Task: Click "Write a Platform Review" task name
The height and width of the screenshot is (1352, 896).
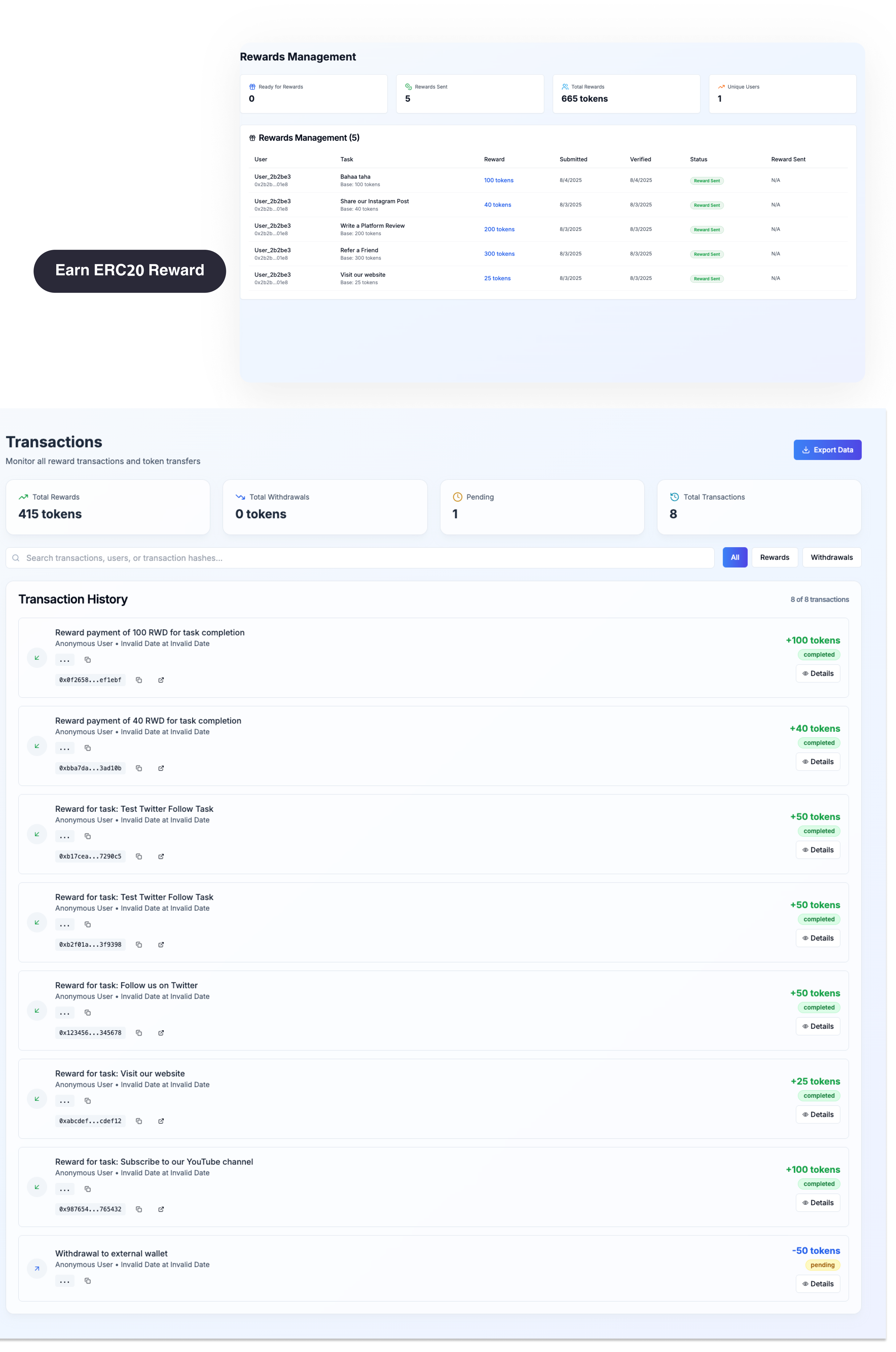Action: click(x=372, y=226)
